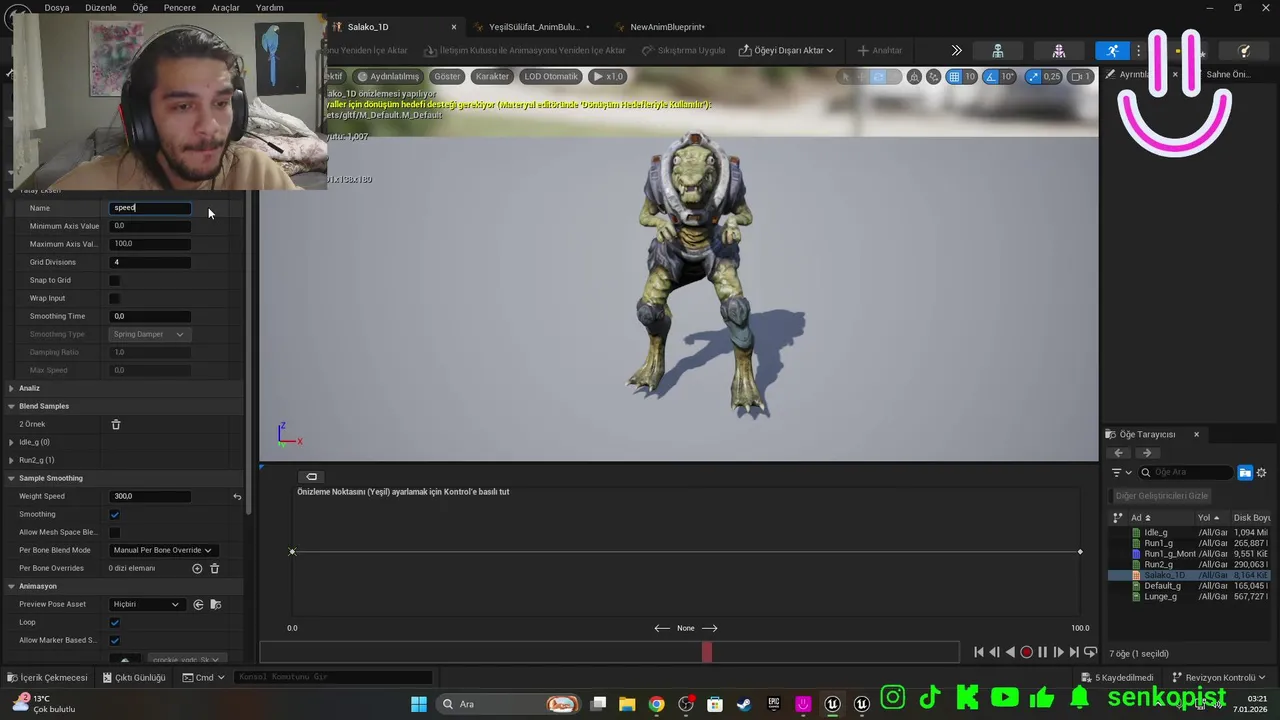Open the Araçlar menu

coord(226,7)
